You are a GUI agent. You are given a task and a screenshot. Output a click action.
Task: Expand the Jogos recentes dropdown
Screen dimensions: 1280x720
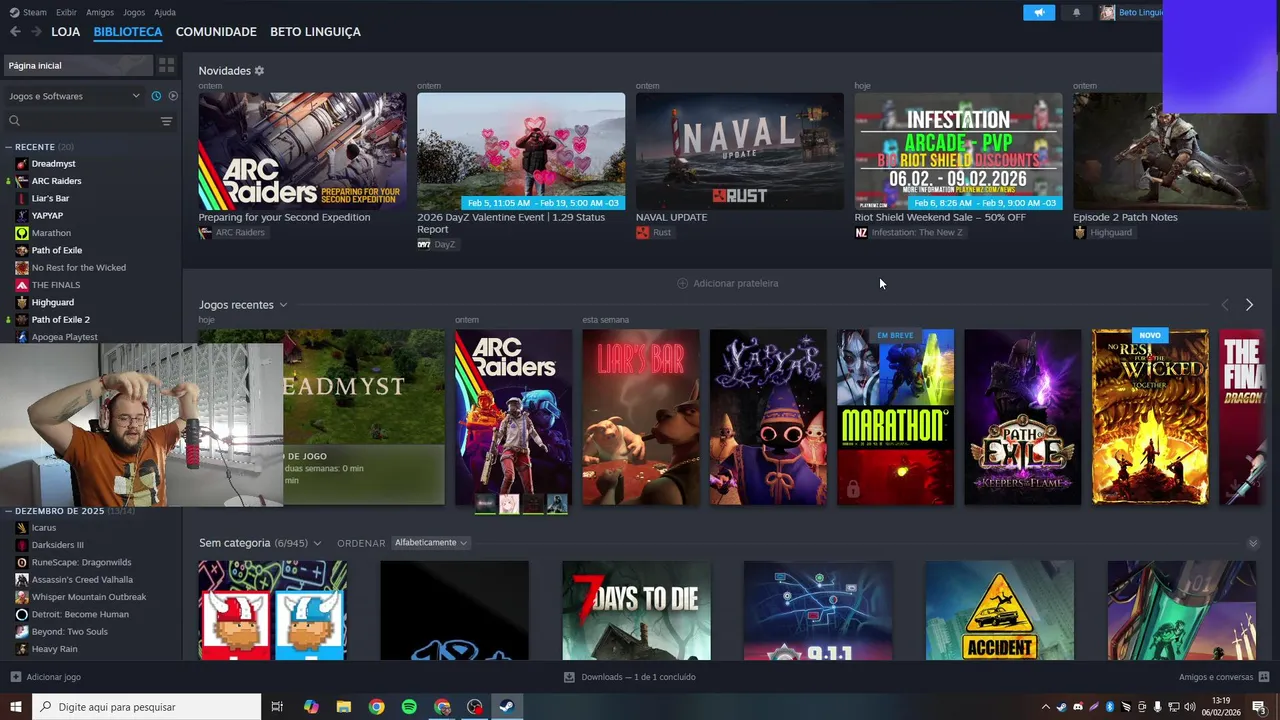(x=283, y=305)
